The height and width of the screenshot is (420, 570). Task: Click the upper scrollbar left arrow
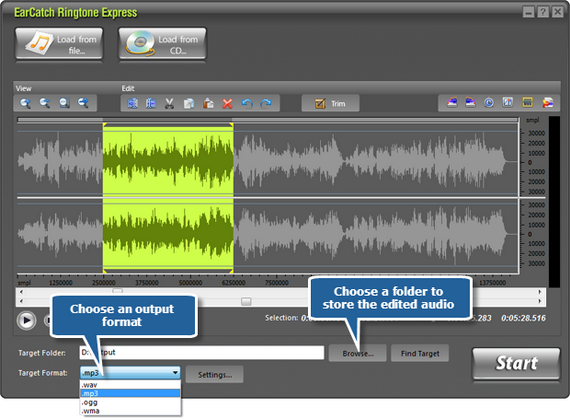coord(21,292)
